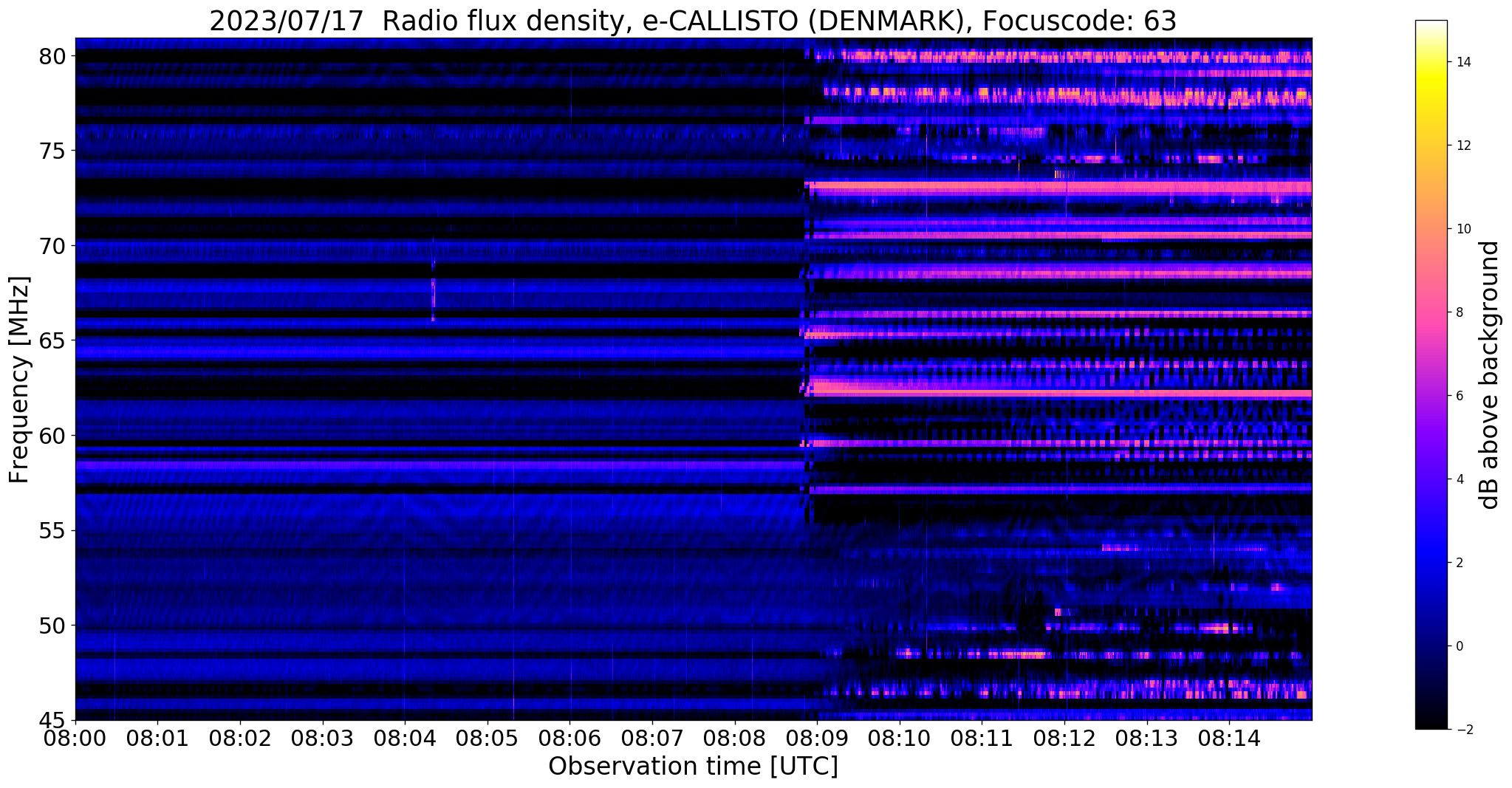1512x788 pixels.
Task: Click the 65 MHz frequency tick label
Action: tap(51, 341)
